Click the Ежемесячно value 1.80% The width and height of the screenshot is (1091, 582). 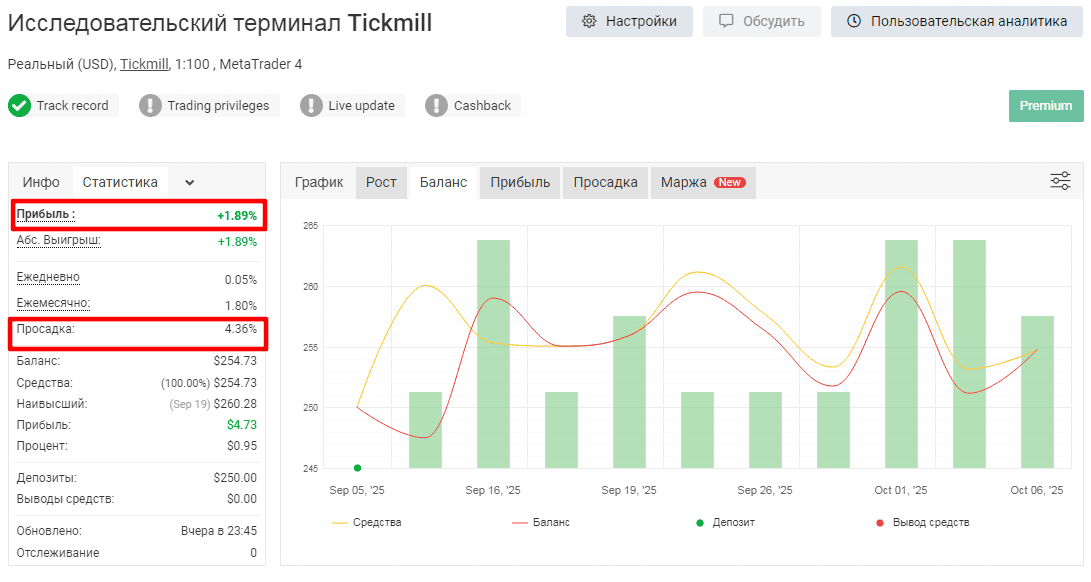tap(241, 306)
